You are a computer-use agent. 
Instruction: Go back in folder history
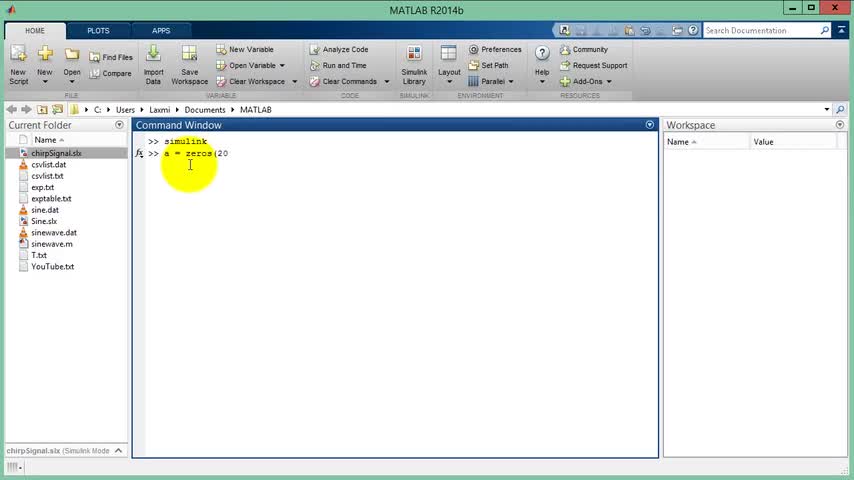click(x=11, y=110)
